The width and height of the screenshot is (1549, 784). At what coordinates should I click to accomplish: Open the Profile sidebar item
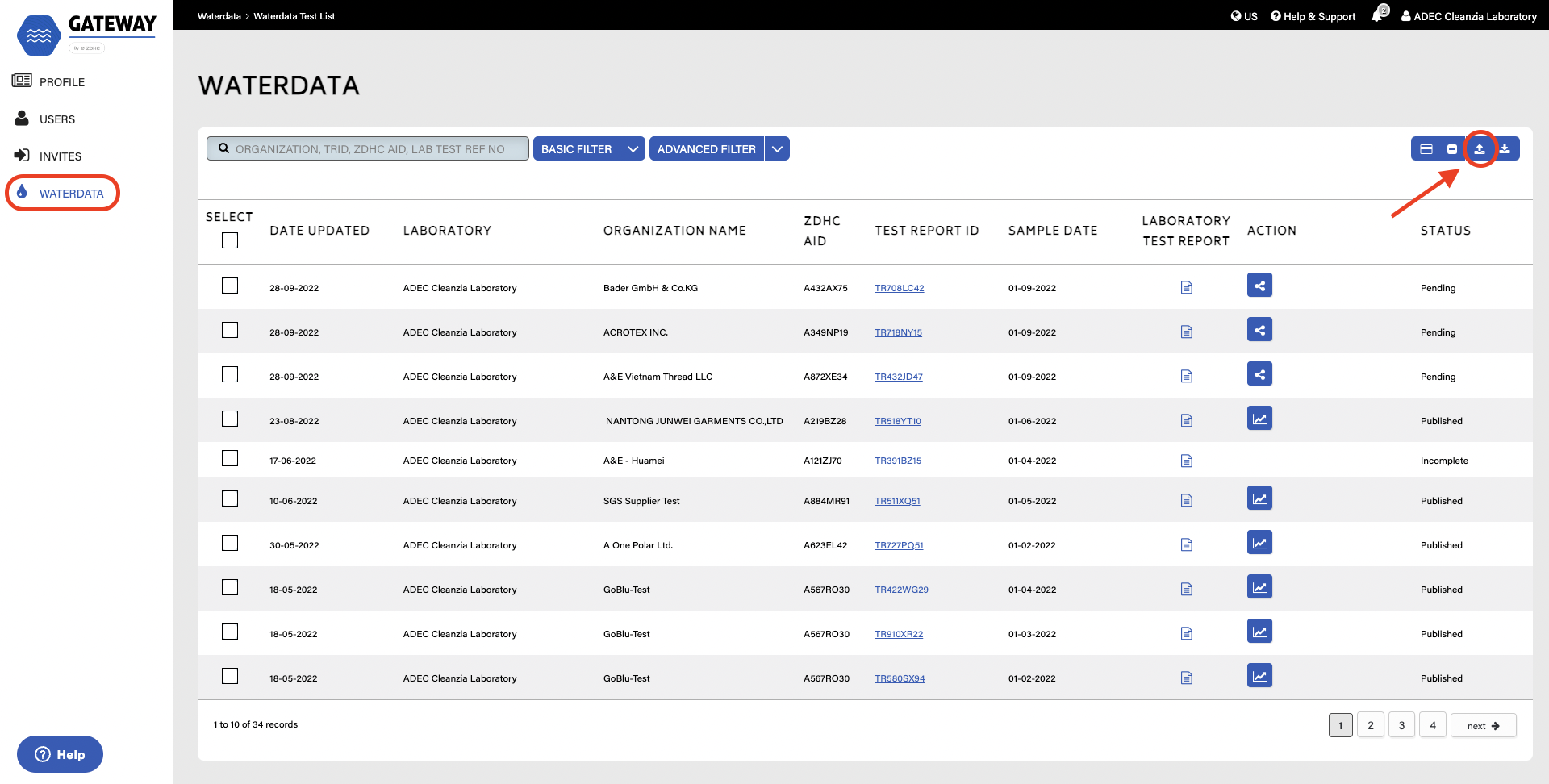48,81
